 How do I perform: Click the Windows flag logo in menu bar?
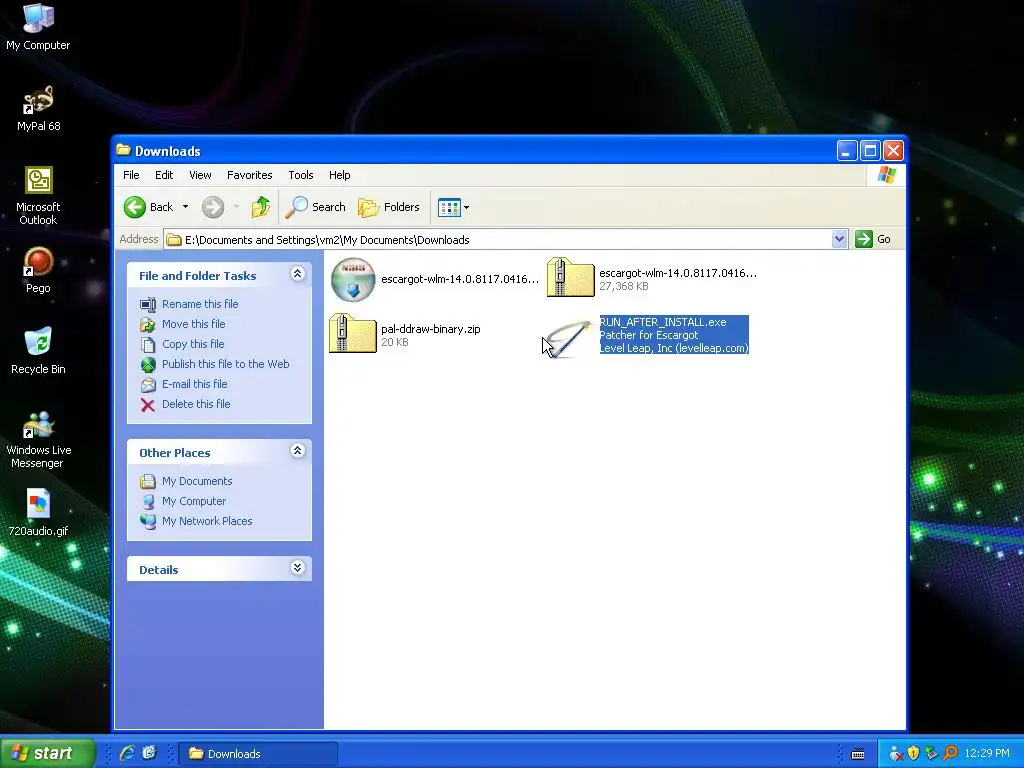pyautogui.click(x=886, y=175)
